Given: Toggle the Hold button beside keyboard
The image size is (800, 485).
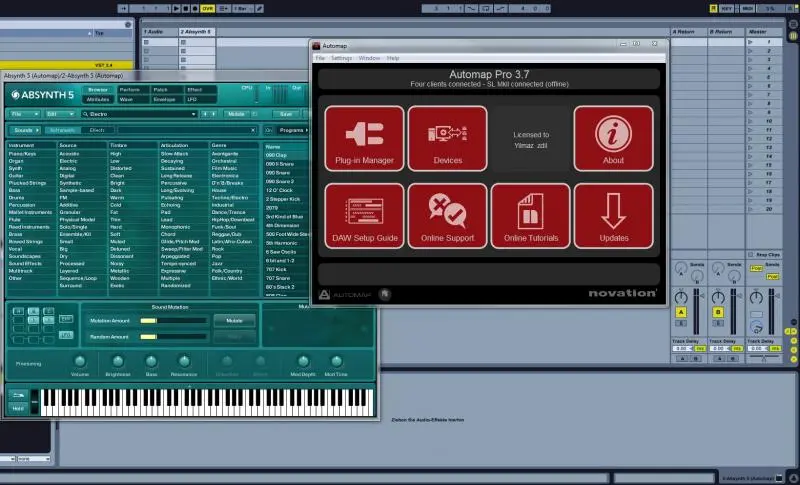Looking at the screenshot, I should tap(16, 408).
